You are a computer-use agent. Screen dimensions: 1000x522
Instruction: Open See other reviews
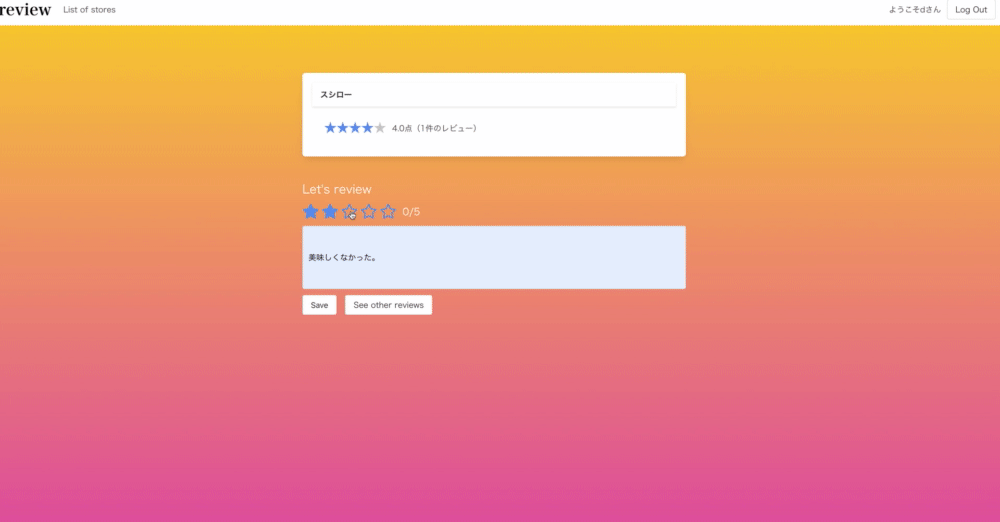[388, 305]
